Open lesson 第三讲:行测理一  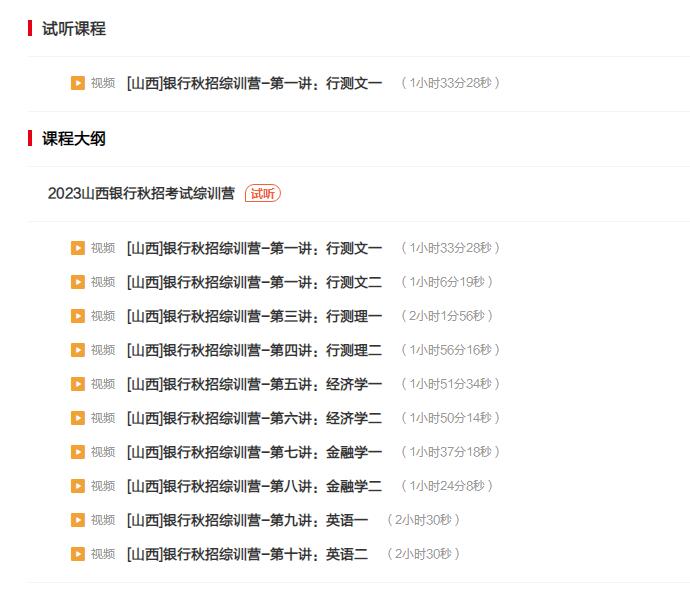point(254,316)
